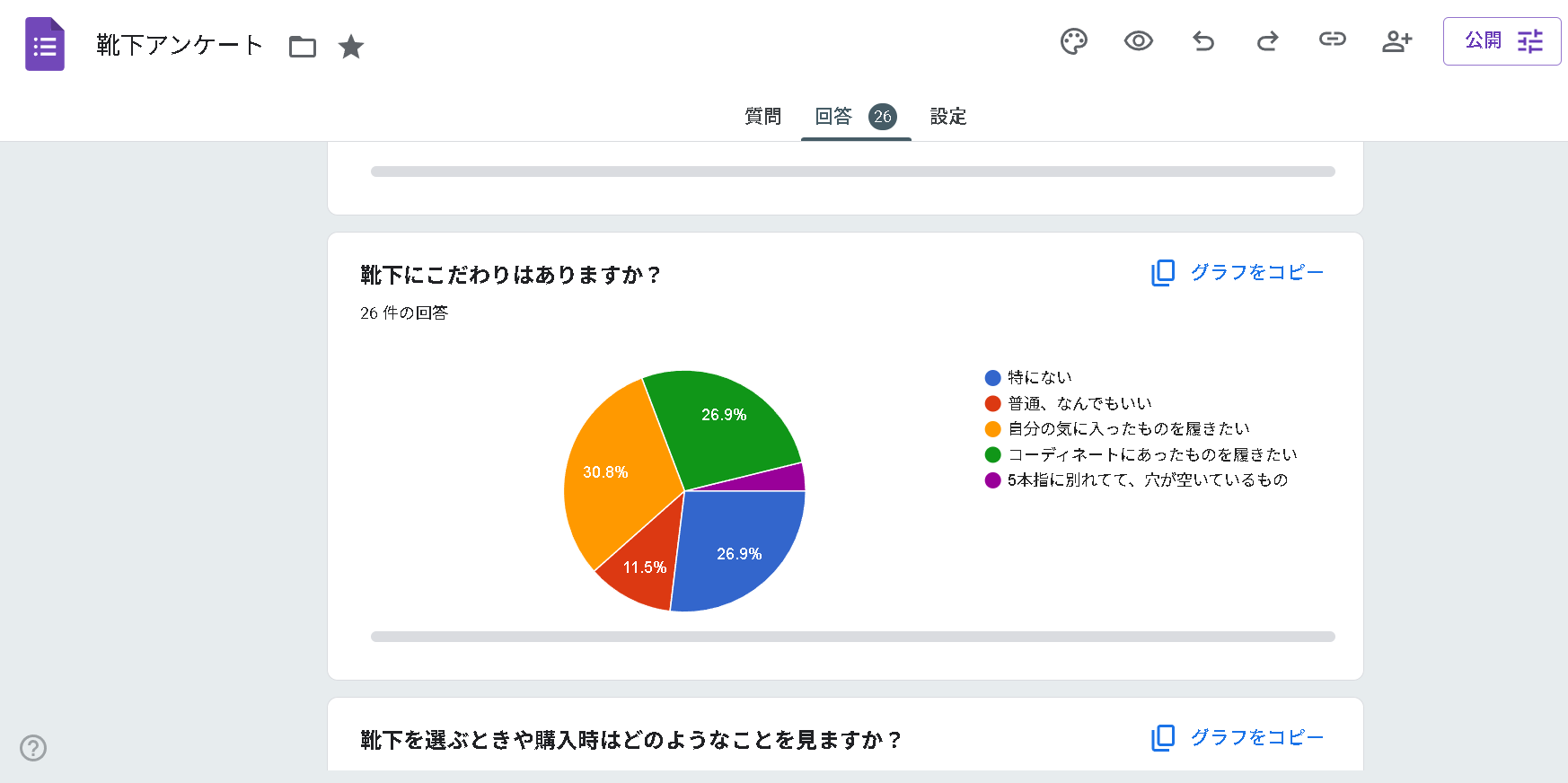
Task: Preview the form with eye icon
Action: pyautogui.click(x=1138, y=41)
